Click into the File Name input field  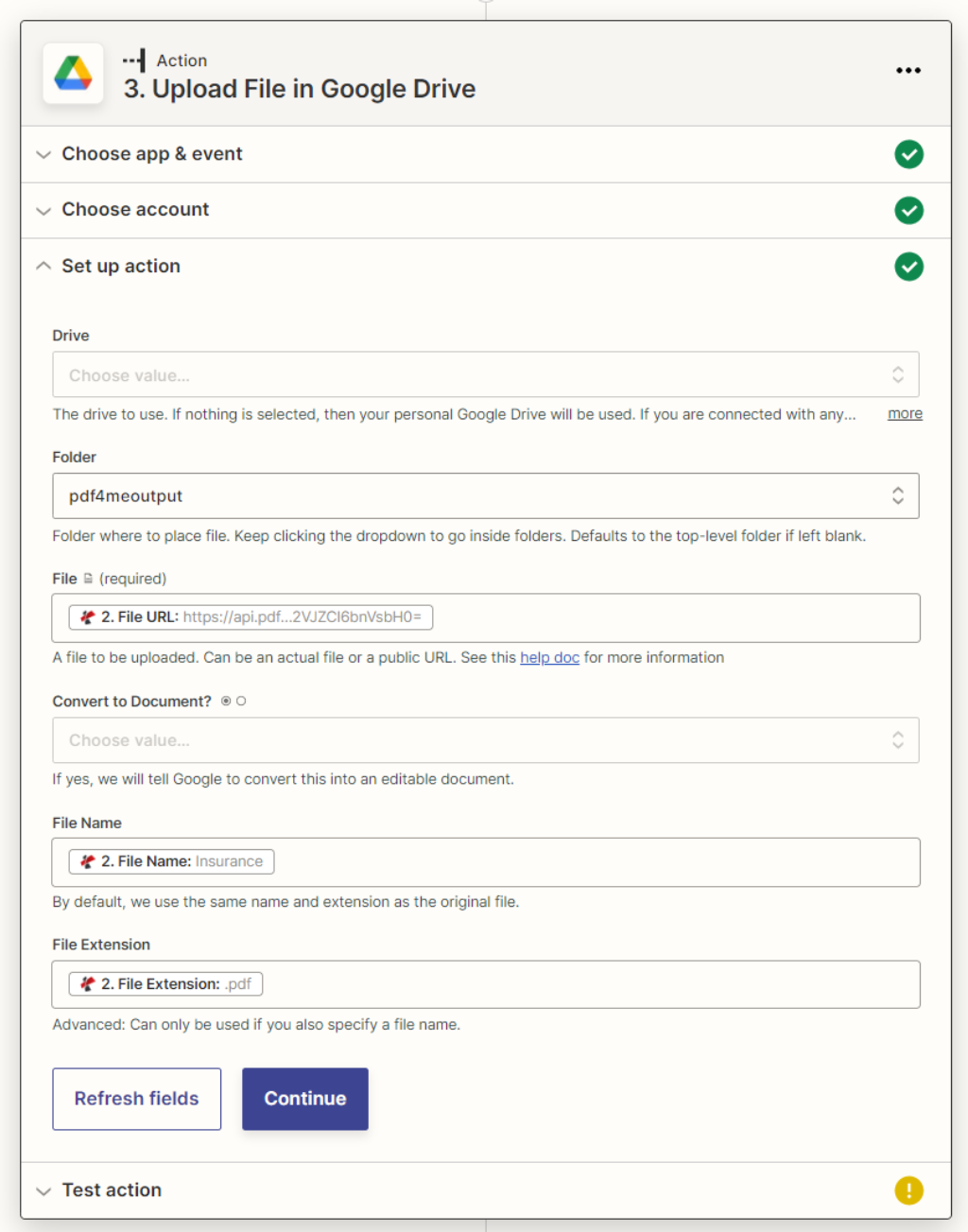[486, 861]
